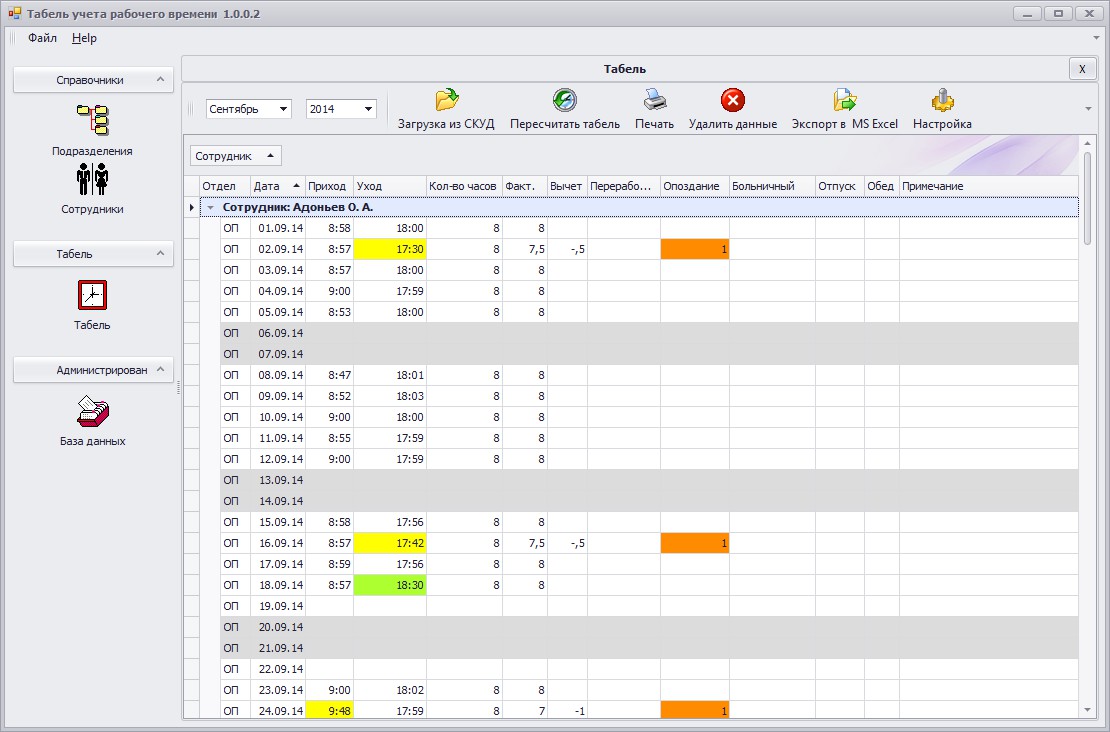Click the Обед column header

[x=881, y=186]
